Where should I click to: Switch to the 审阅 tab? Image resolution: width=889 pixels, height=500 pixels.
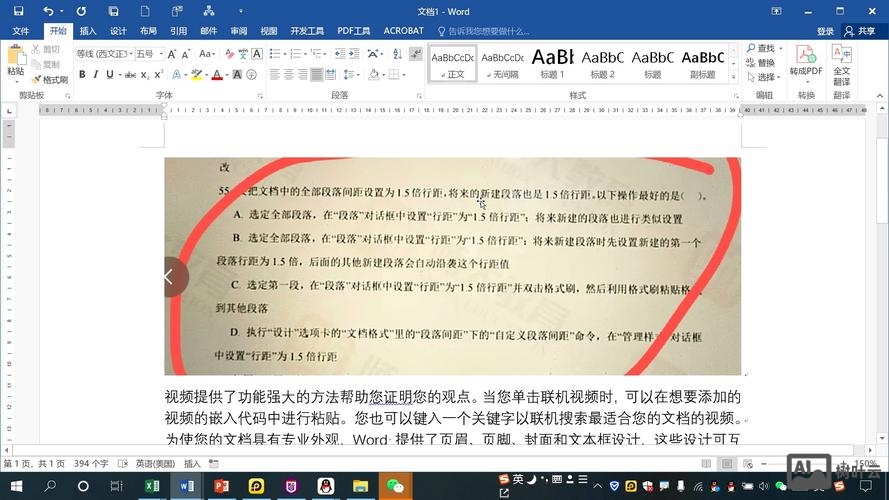[239, 31]
